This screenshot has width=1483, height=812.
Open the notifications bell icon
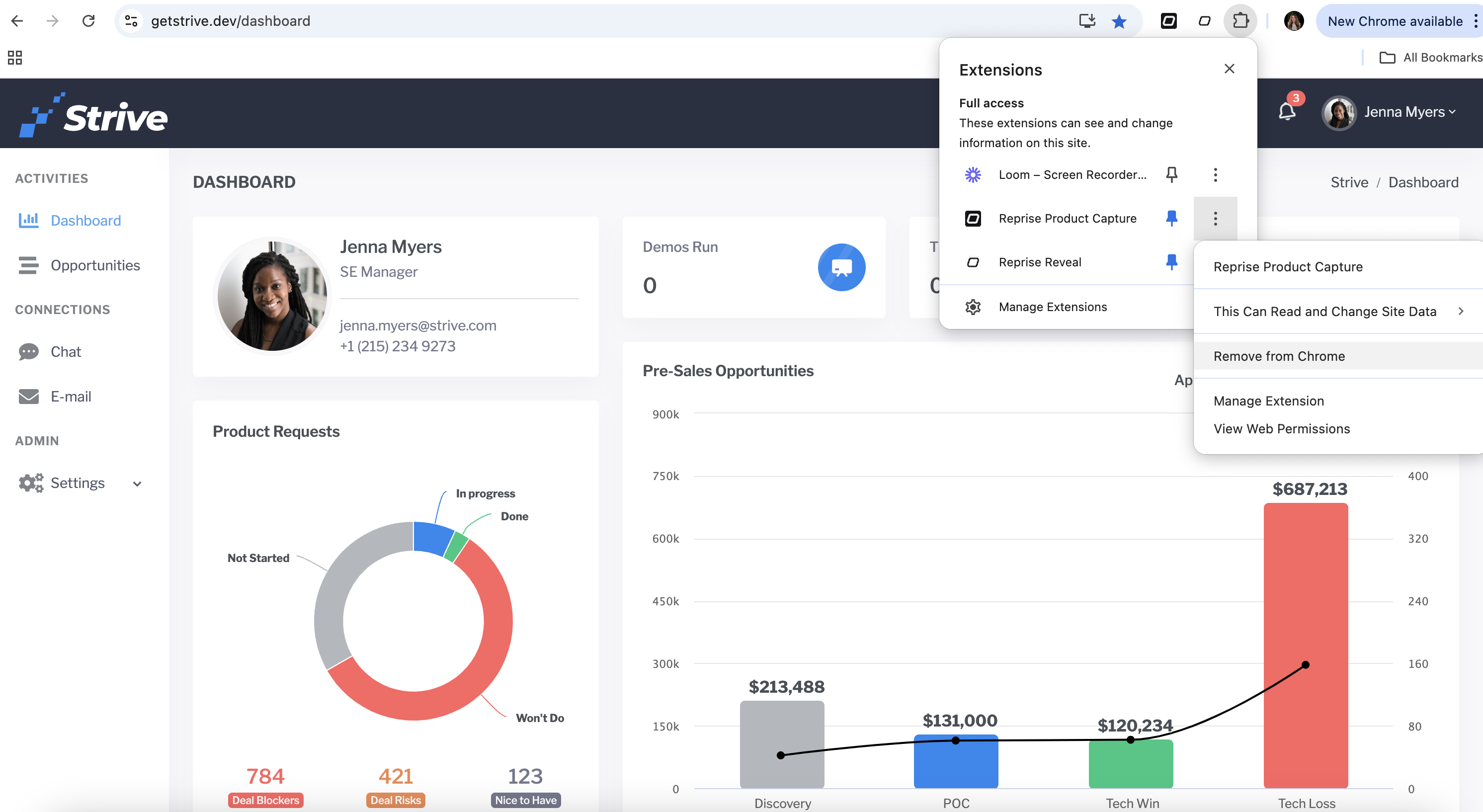tap(1287, 112)
